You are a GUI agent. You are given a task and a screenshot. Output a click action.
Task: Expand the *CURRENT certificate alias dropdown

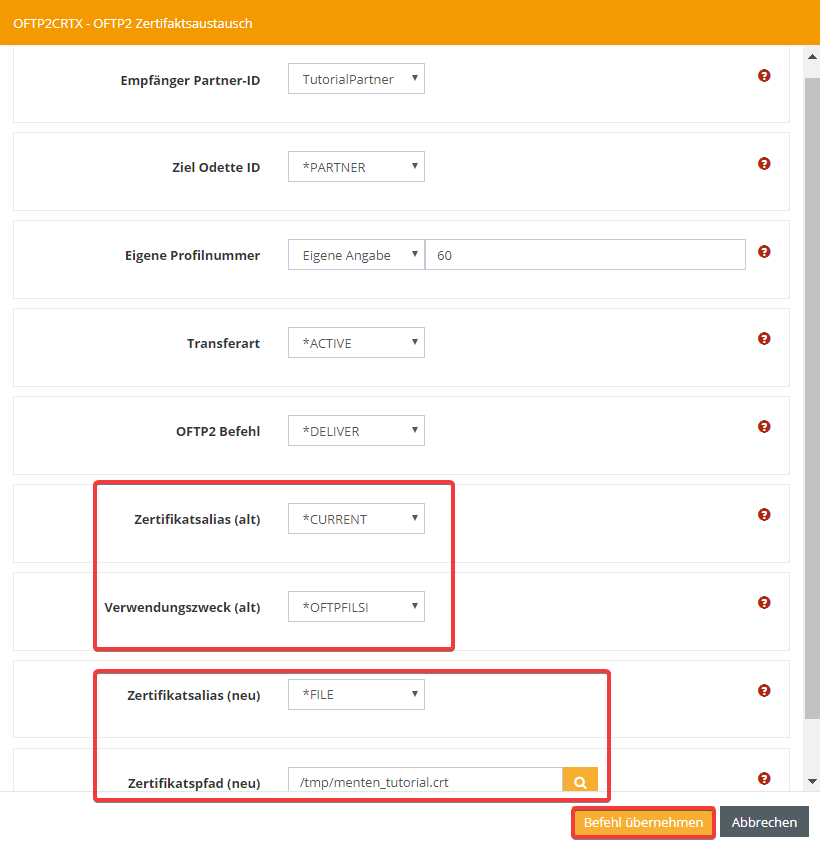pyautogui.click(x=356, y=519)
